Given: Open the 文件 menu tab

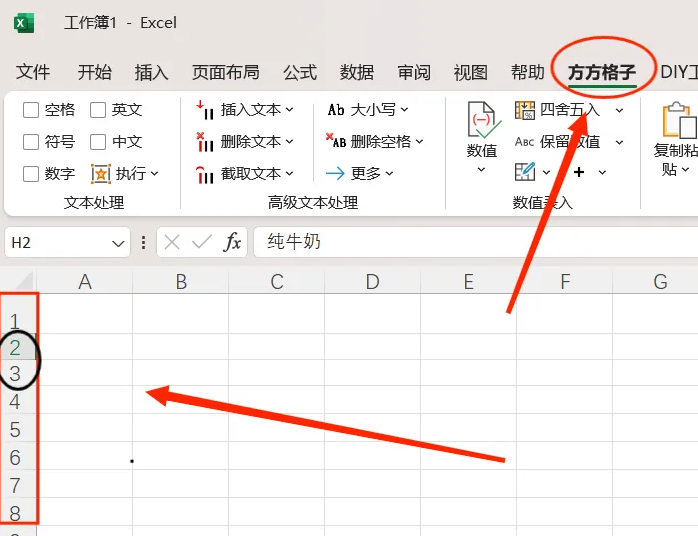Looking at the screenshot, I should (x=33, y=72).
